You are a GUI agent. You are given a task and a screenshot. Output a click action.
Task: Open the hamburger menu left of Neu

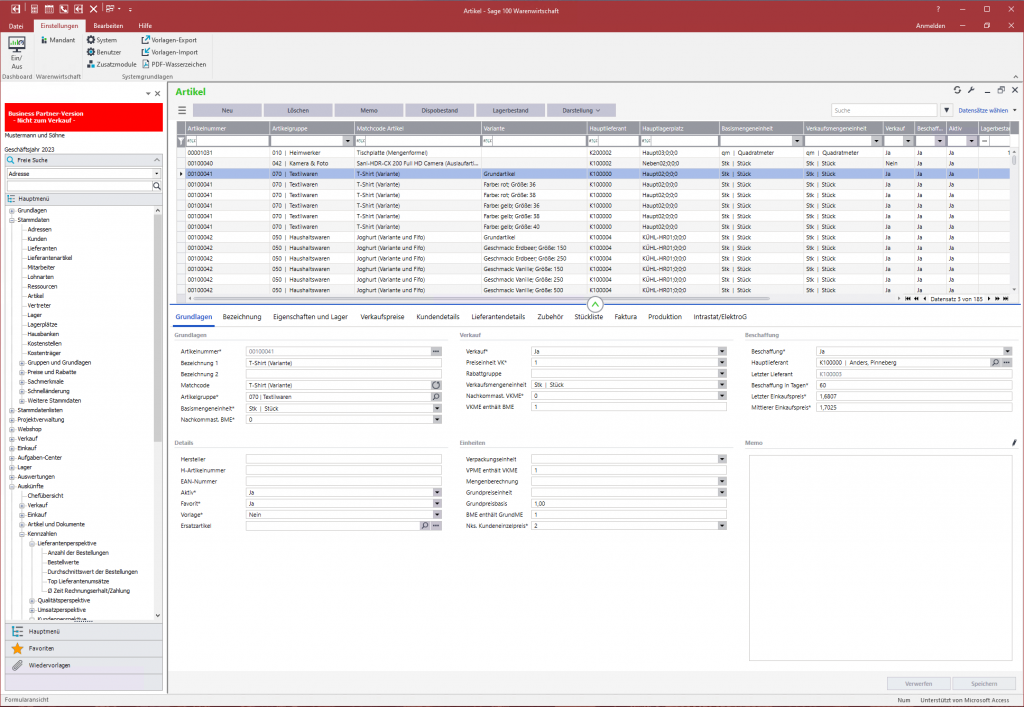[182, 110]
